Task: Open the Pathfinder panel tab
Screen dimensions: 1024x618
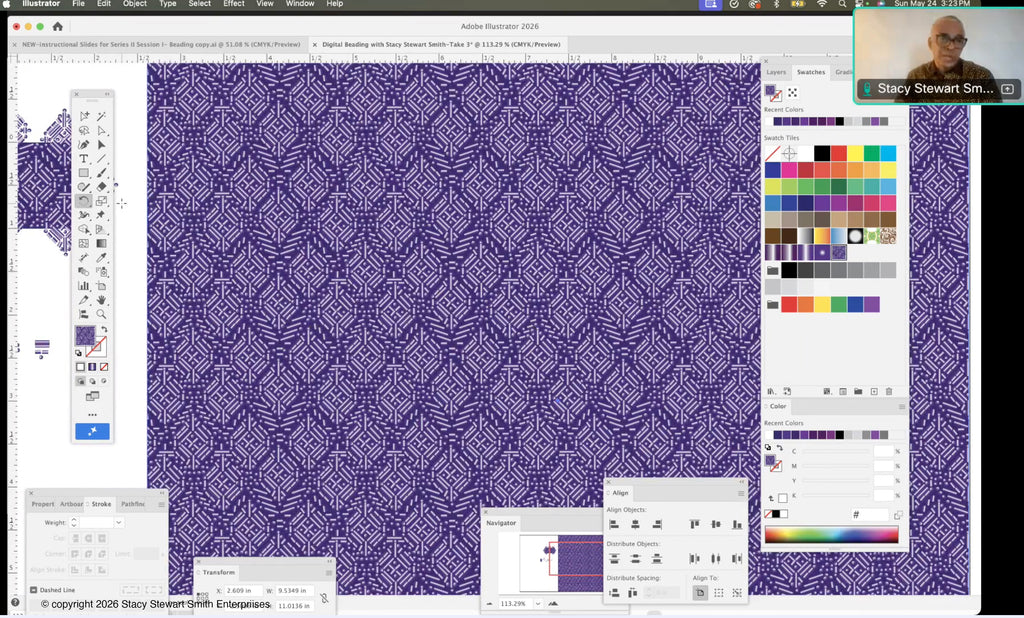Action: tap(133, 504)
